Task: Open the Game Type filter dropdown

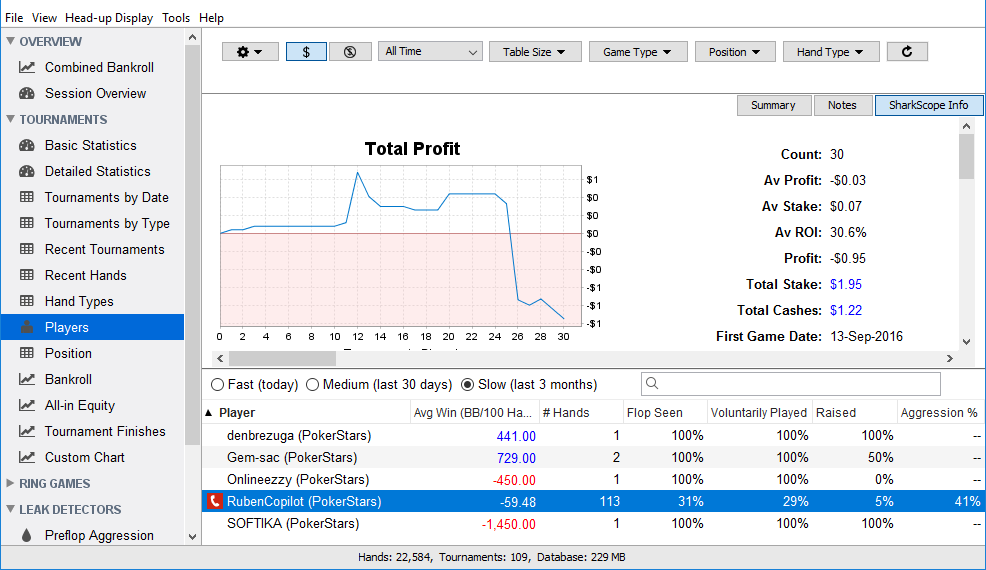Action: pos(638,52)
